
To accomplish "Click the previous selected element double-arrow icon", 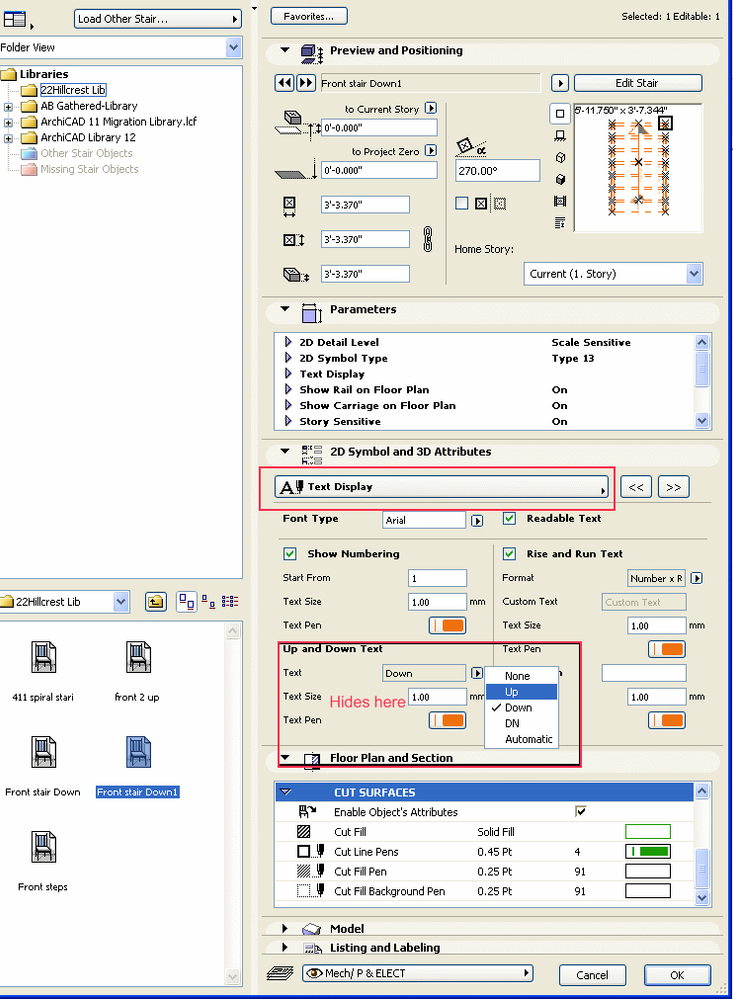I will click(x=284, y=83).
